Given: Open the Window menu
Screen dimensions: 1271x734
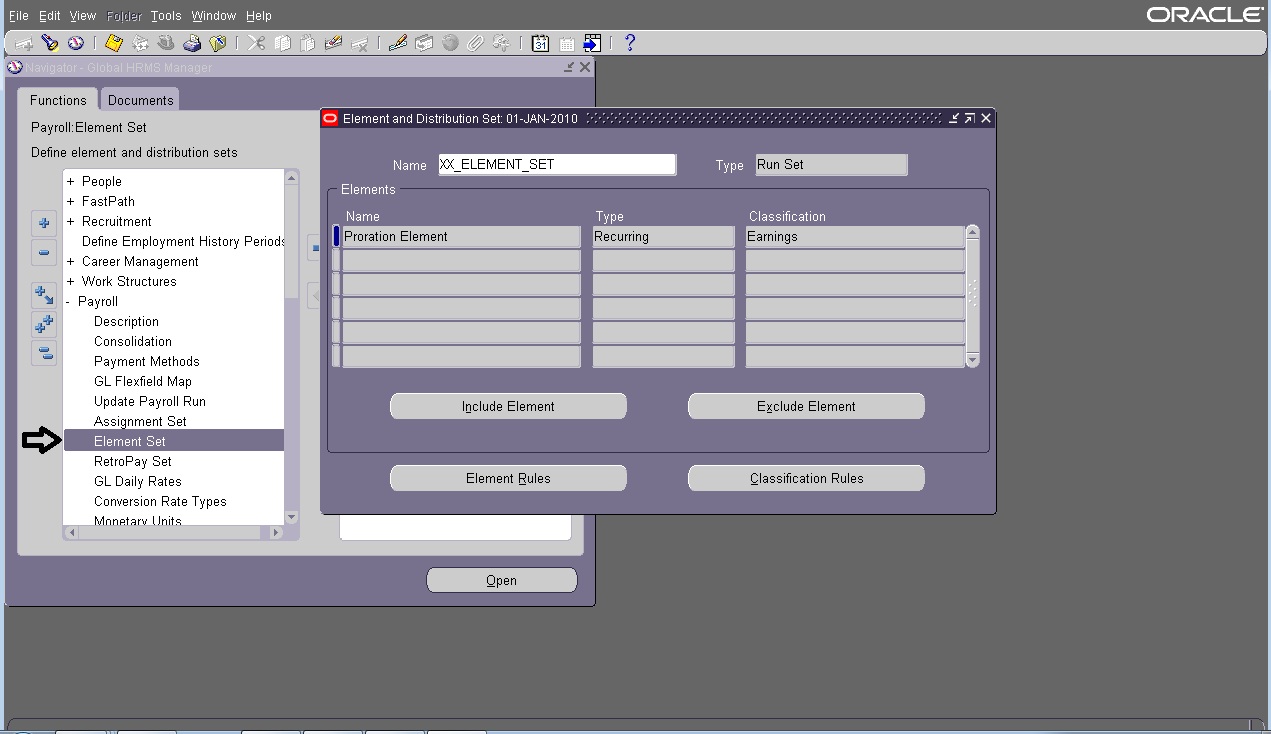Looking at the screenshot, I should (x=214, y=16).
